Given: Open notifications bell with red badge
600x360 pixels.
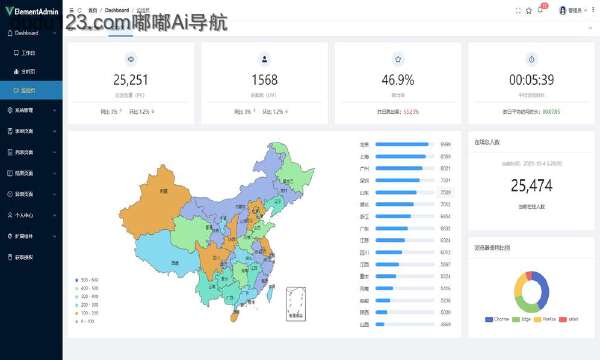Looking at the screenshot, I should pyautogui.click(x=541, y=10).
